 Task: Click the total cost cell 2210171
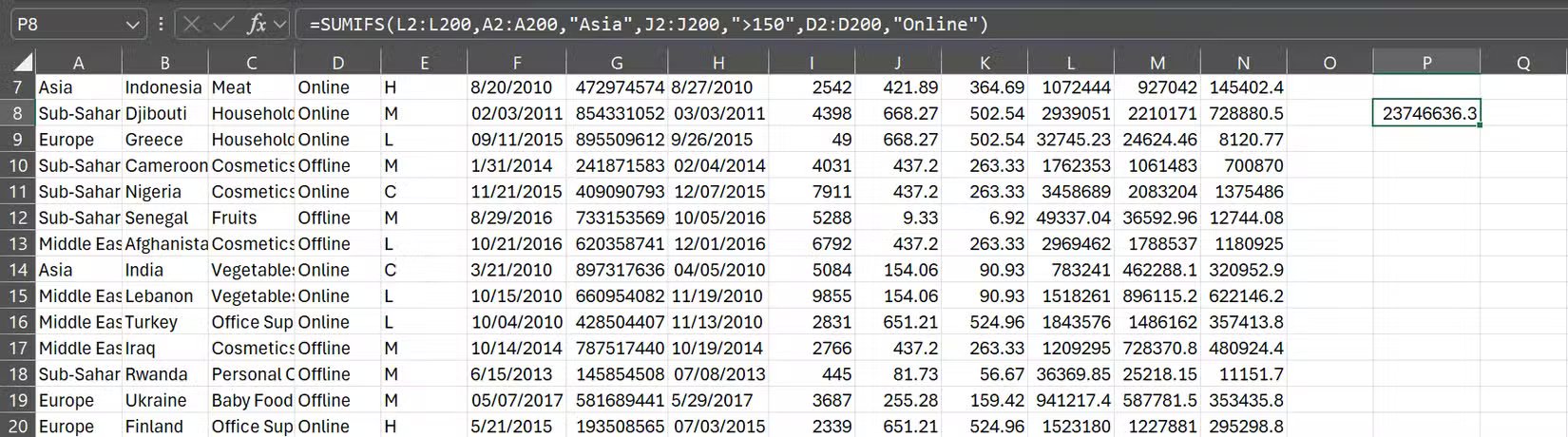coord(1157,113)
